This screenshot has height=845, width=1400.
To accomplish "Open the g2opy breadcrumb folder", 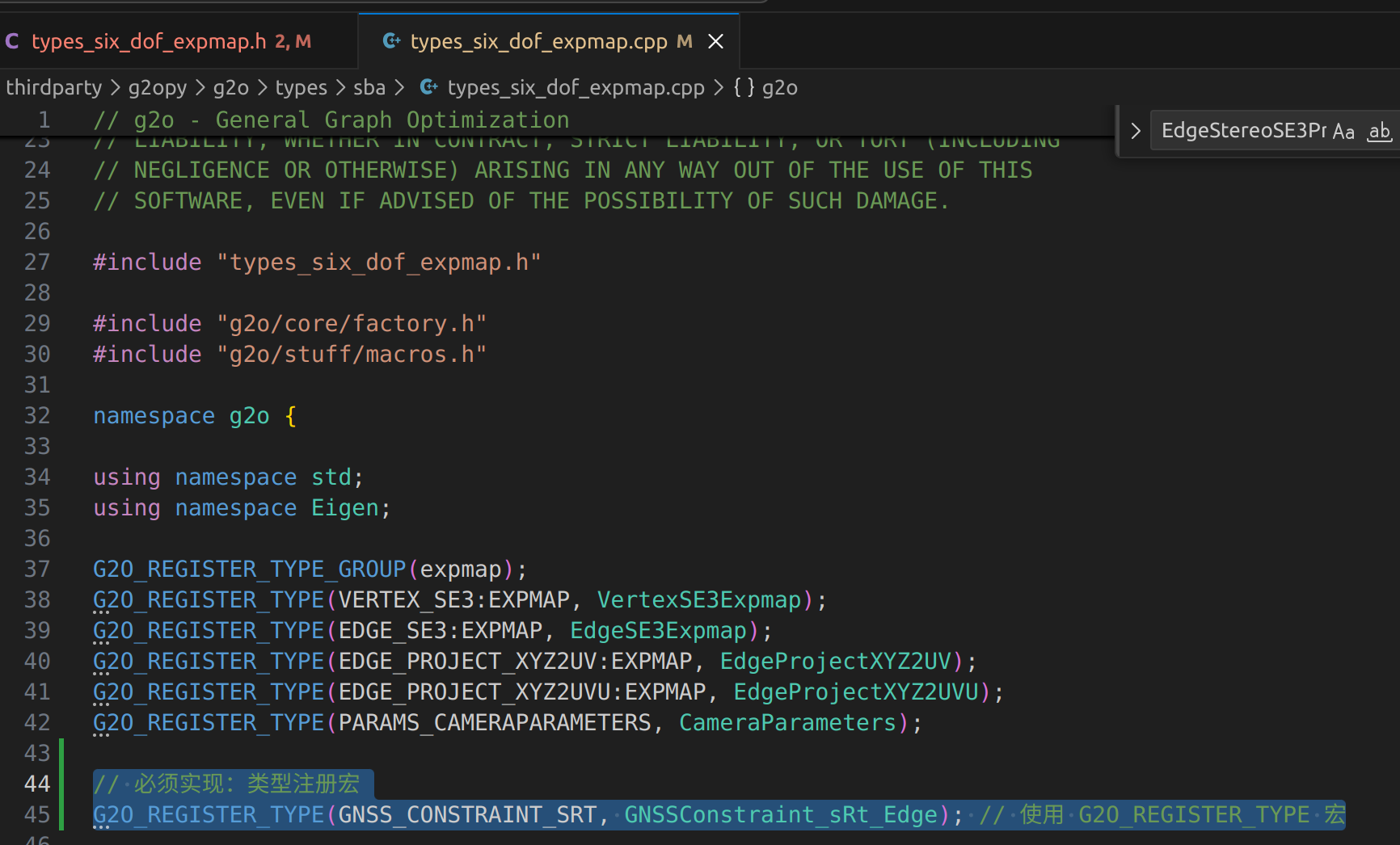I will [158, 87].
